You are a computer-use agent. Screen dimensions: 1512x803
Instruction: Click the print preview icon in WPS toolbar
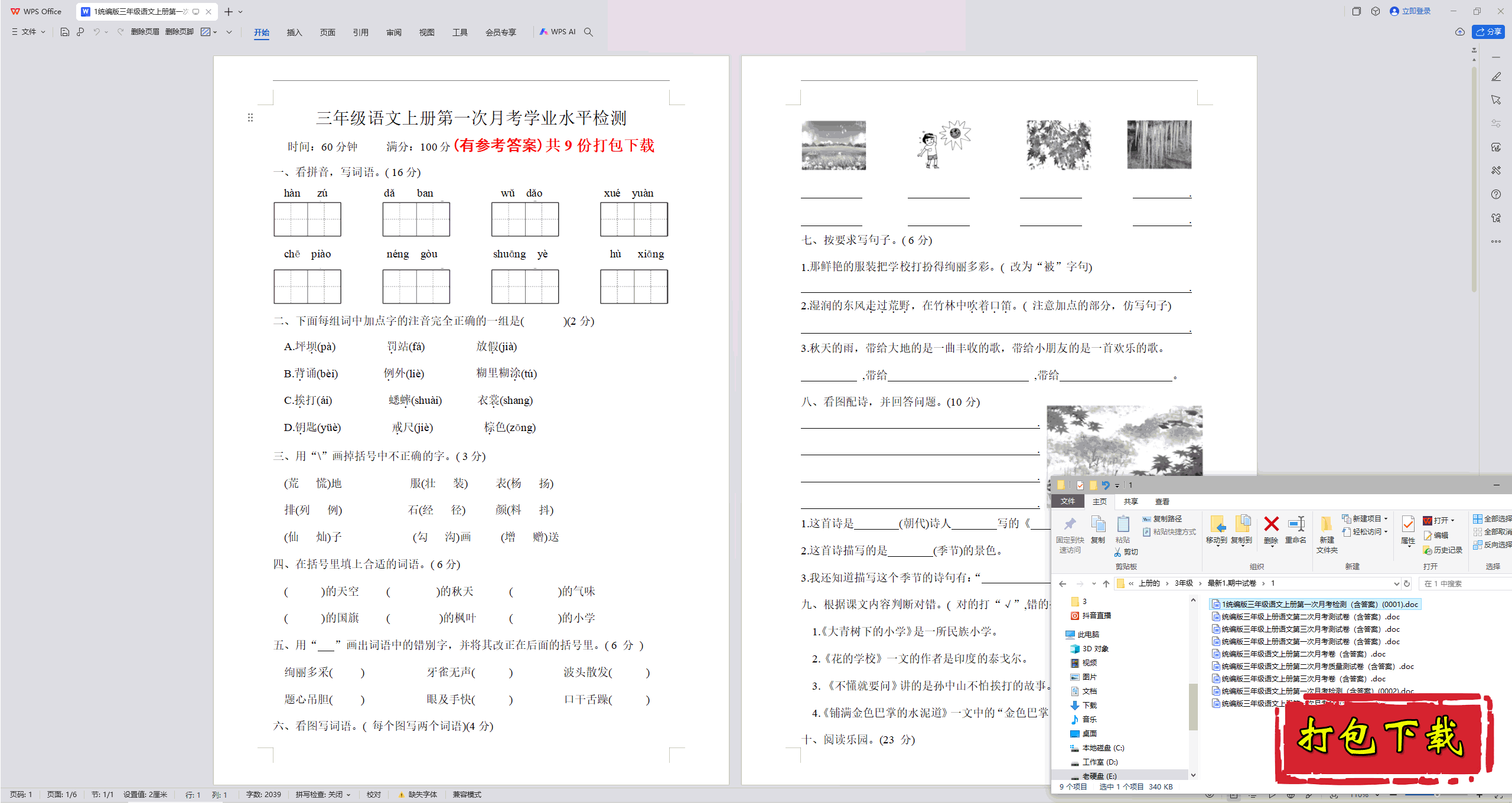click(80, 32)
